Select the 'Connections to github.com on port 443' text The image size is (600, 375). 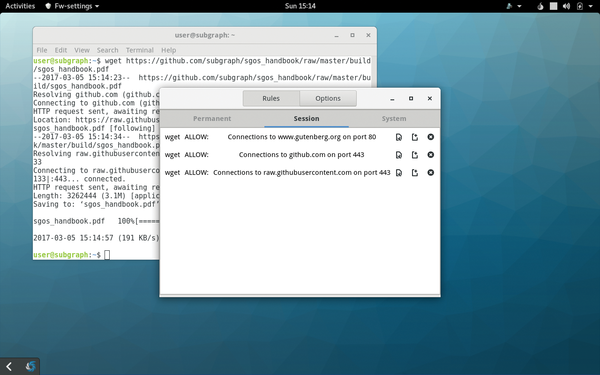click(x=302, y=155)
